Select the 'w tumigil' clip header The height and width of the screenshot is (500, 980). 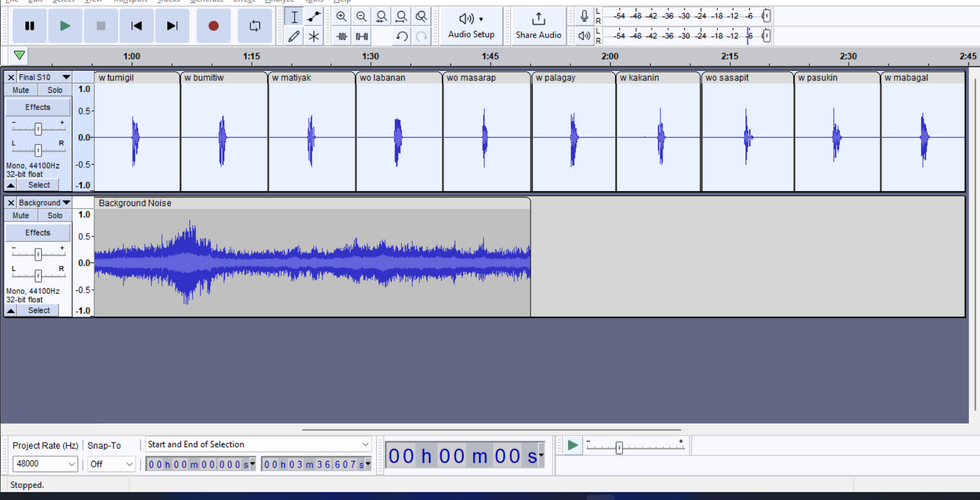(138, 78)
